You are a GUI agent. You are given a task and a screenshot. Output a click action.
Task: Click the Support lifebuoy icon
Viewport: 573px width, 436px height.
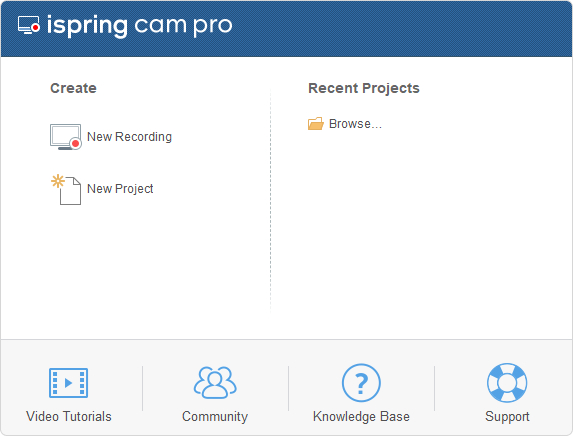[x=507, y=383]
